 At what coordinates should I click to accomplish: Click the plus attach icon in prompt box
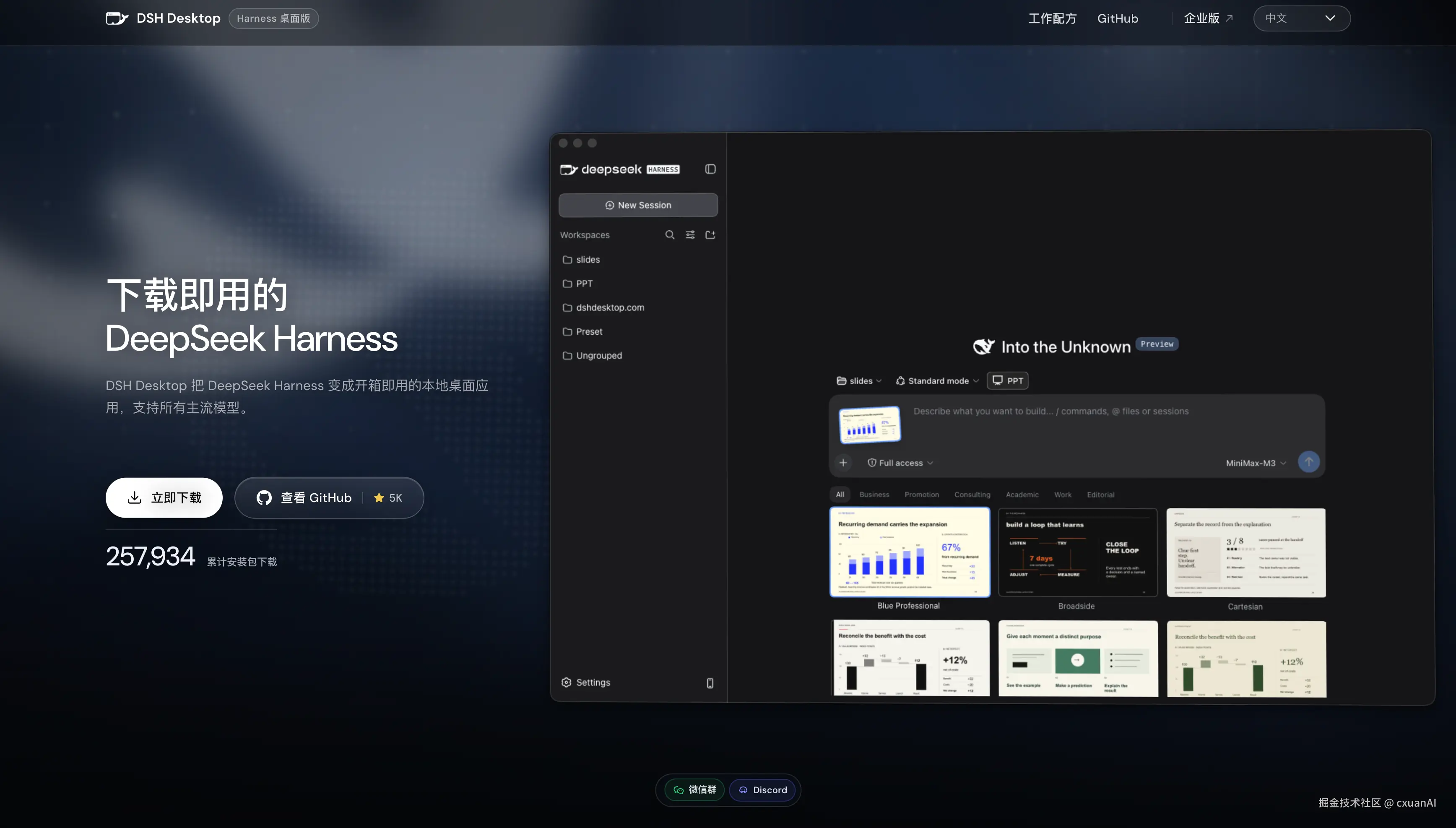point(843,463)
